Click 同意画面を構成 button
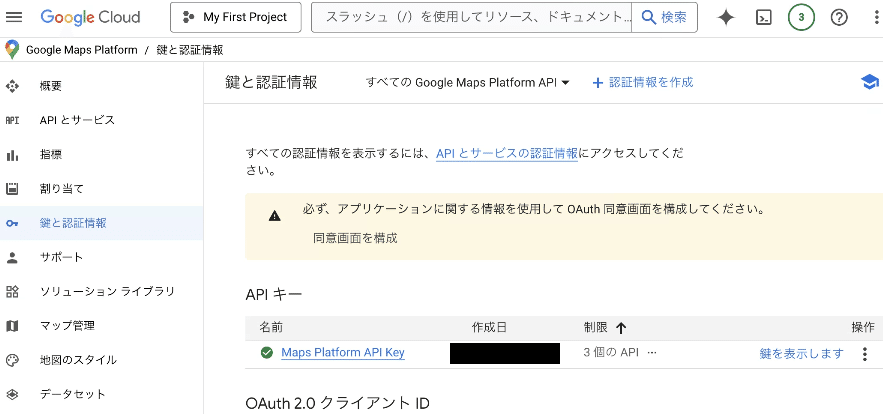883x414 pixels. coord(355,238)
